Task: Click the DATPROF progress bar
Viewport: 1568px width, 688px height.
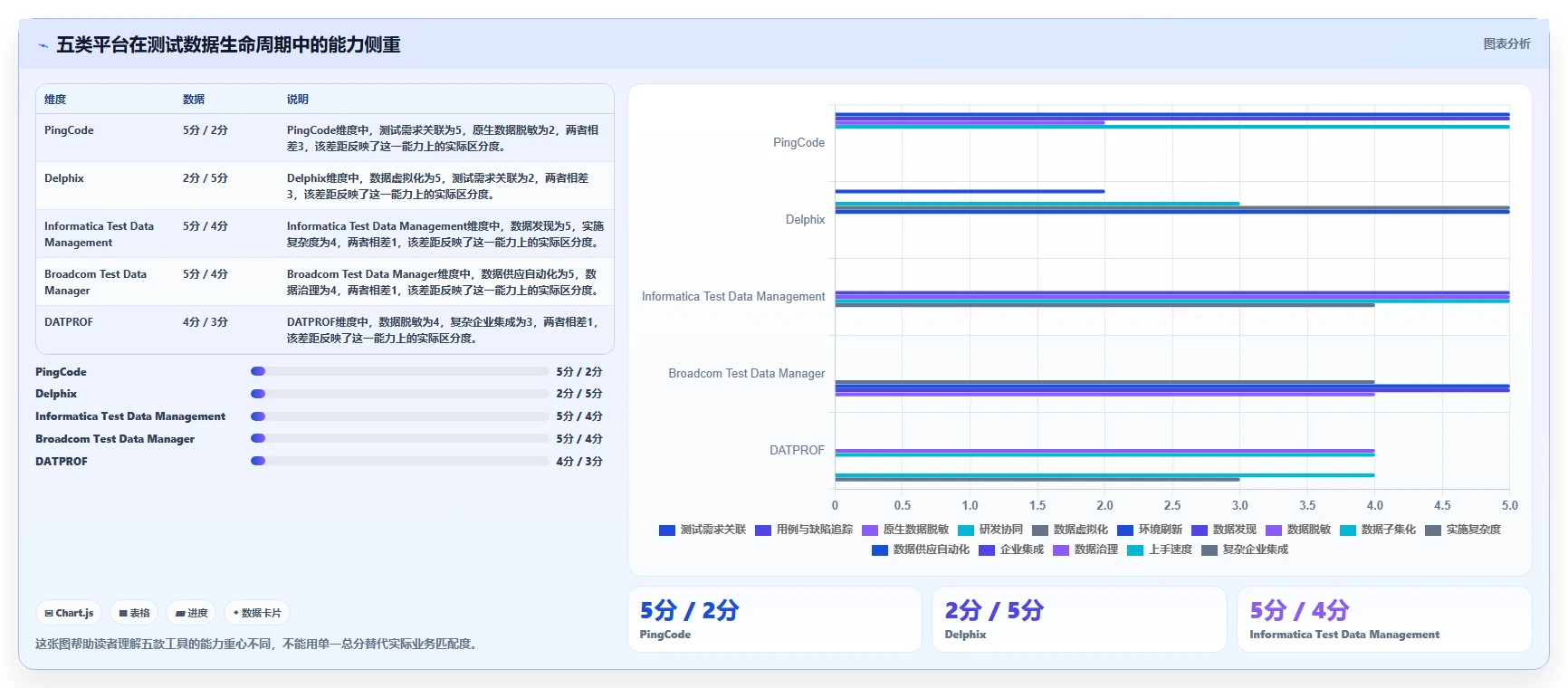Action: (x=400, y=461)
